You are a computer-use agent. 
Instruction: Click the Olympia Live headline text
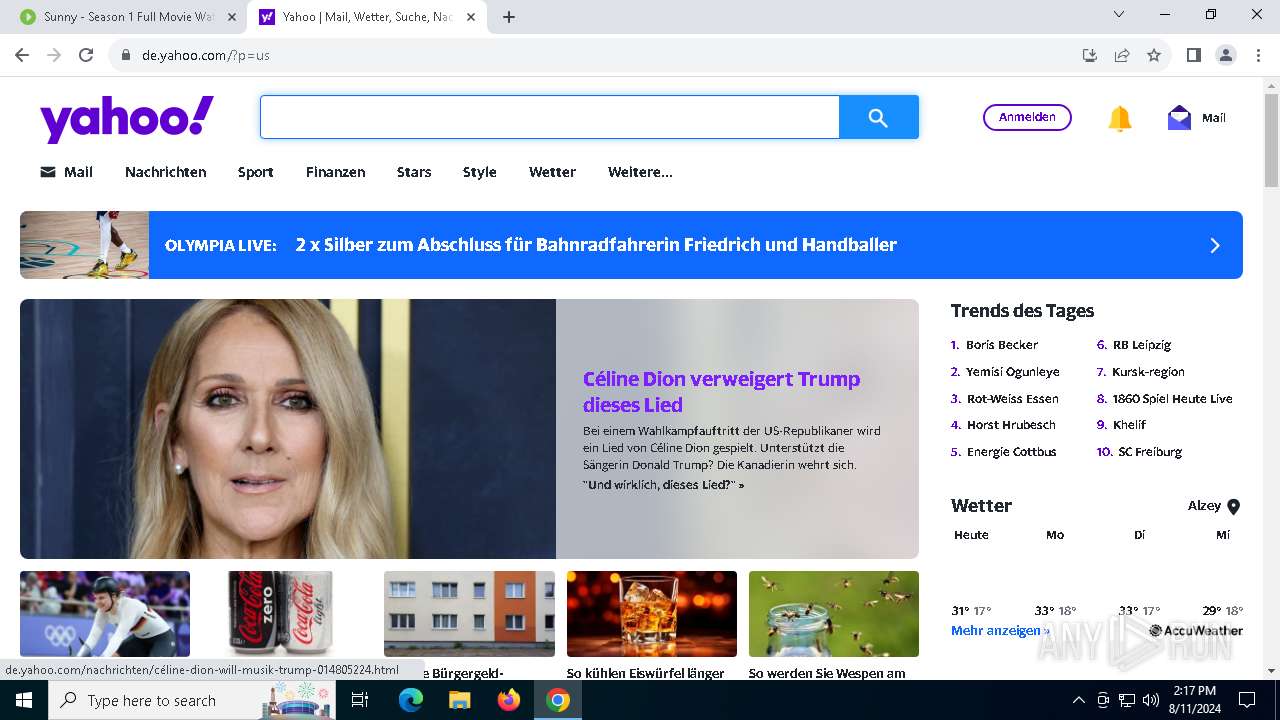596,245
